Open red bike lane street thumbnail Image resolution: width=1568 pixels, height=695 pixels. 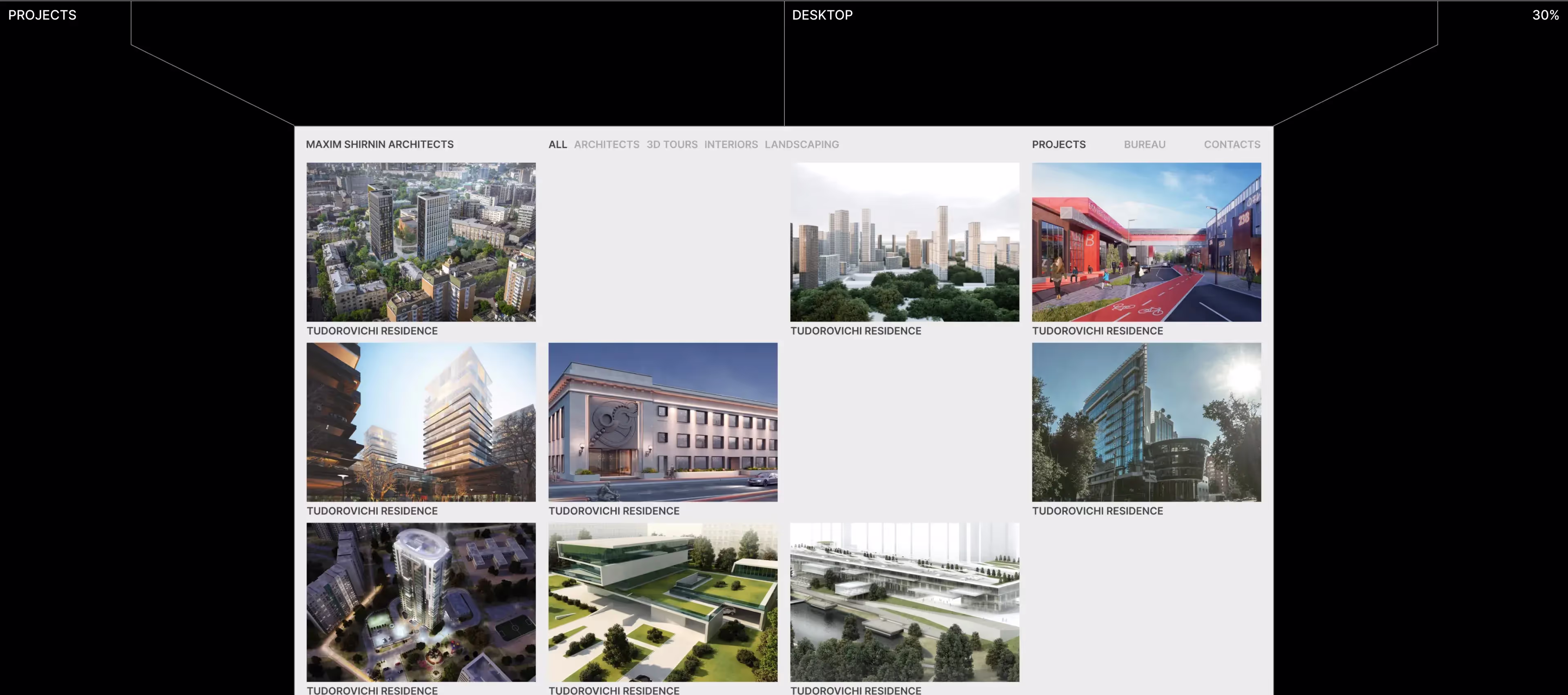tap(1146, 242)
